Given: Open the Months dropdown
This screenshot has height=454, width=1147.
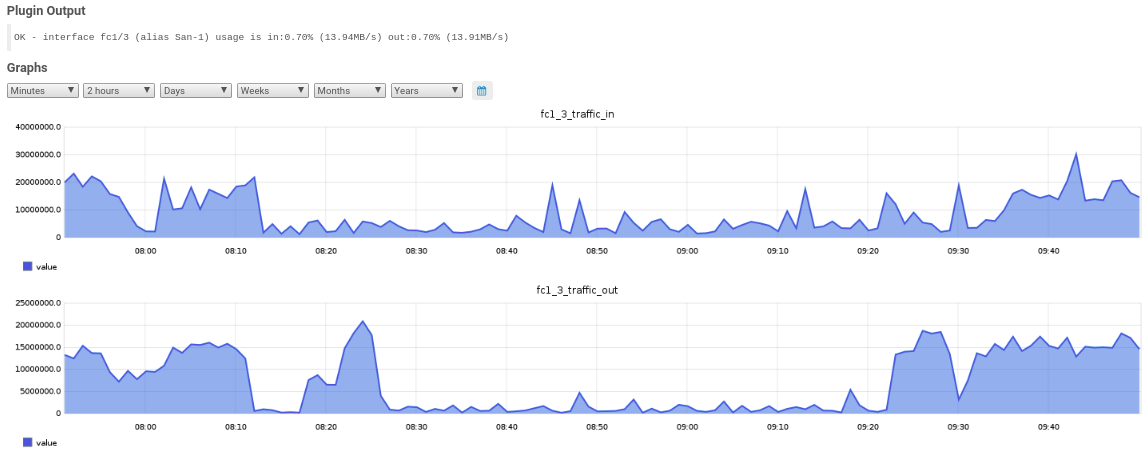Looking at the screenshot, I should 350,90.
